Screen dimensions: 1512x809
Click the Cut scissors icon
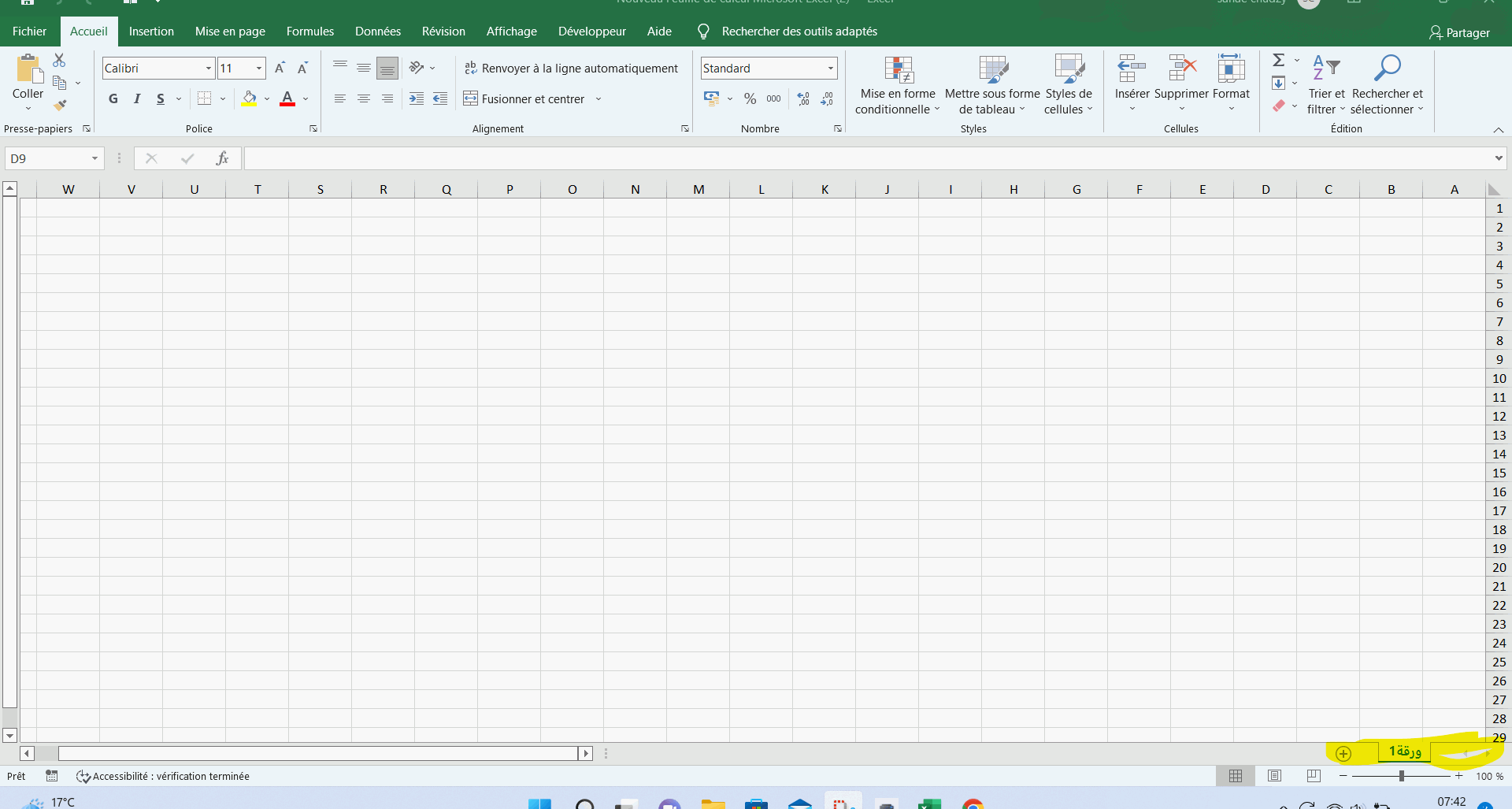coord(59,61)
